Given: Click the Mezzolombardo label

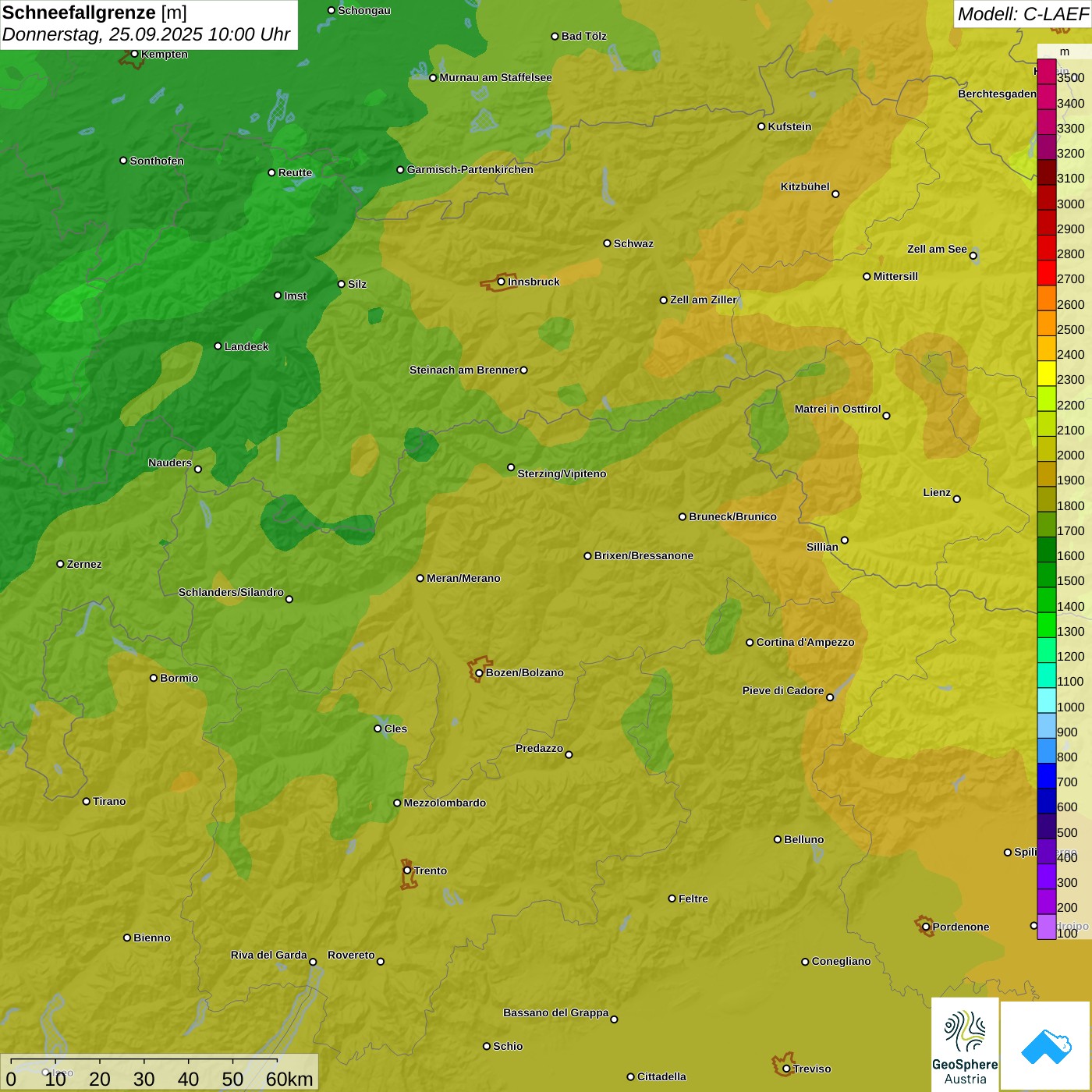Looking at the screenshot, I should [x=445, y=803].
